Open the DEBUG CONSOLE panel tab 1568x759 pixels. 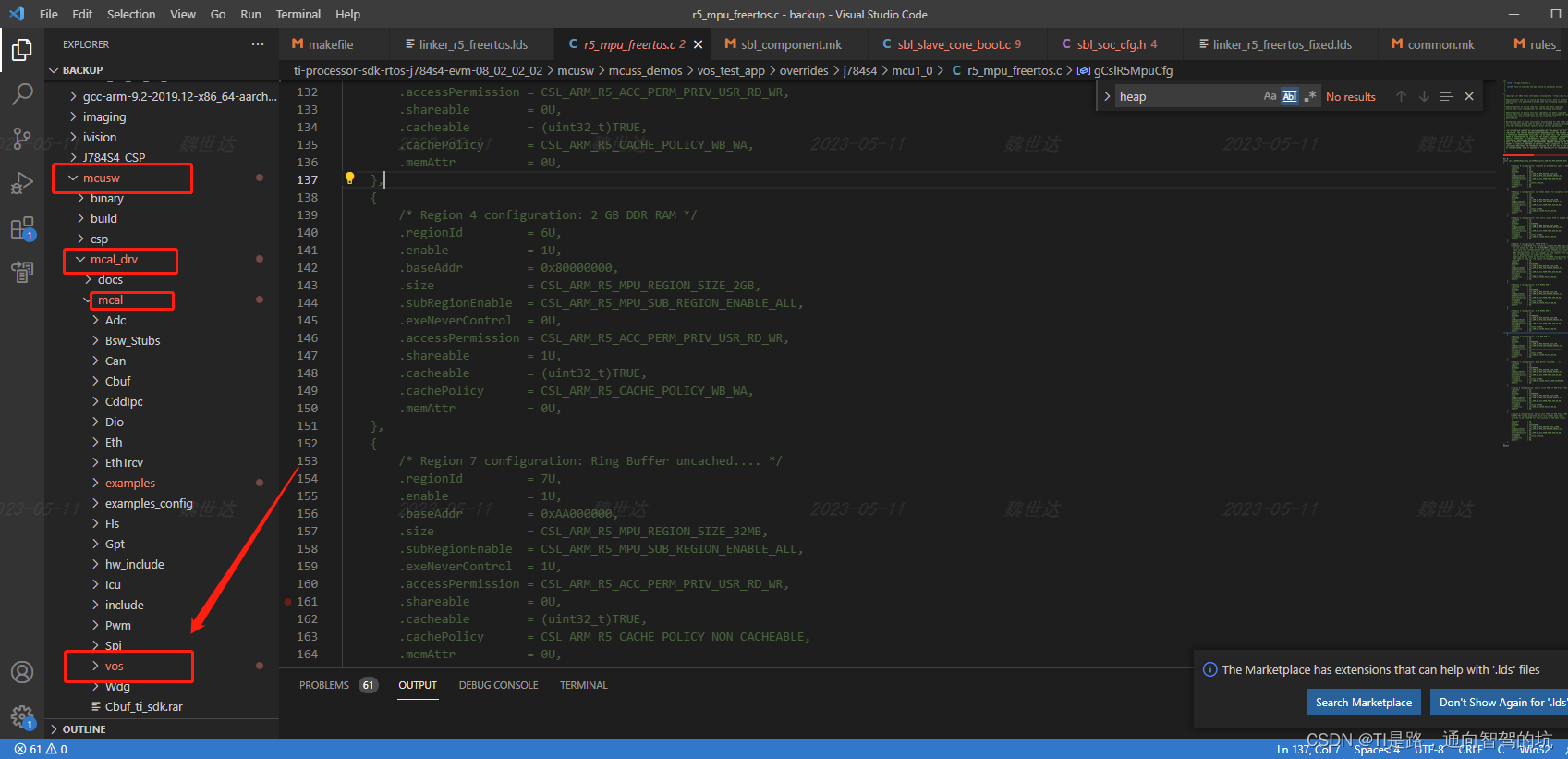coord(498,685)
